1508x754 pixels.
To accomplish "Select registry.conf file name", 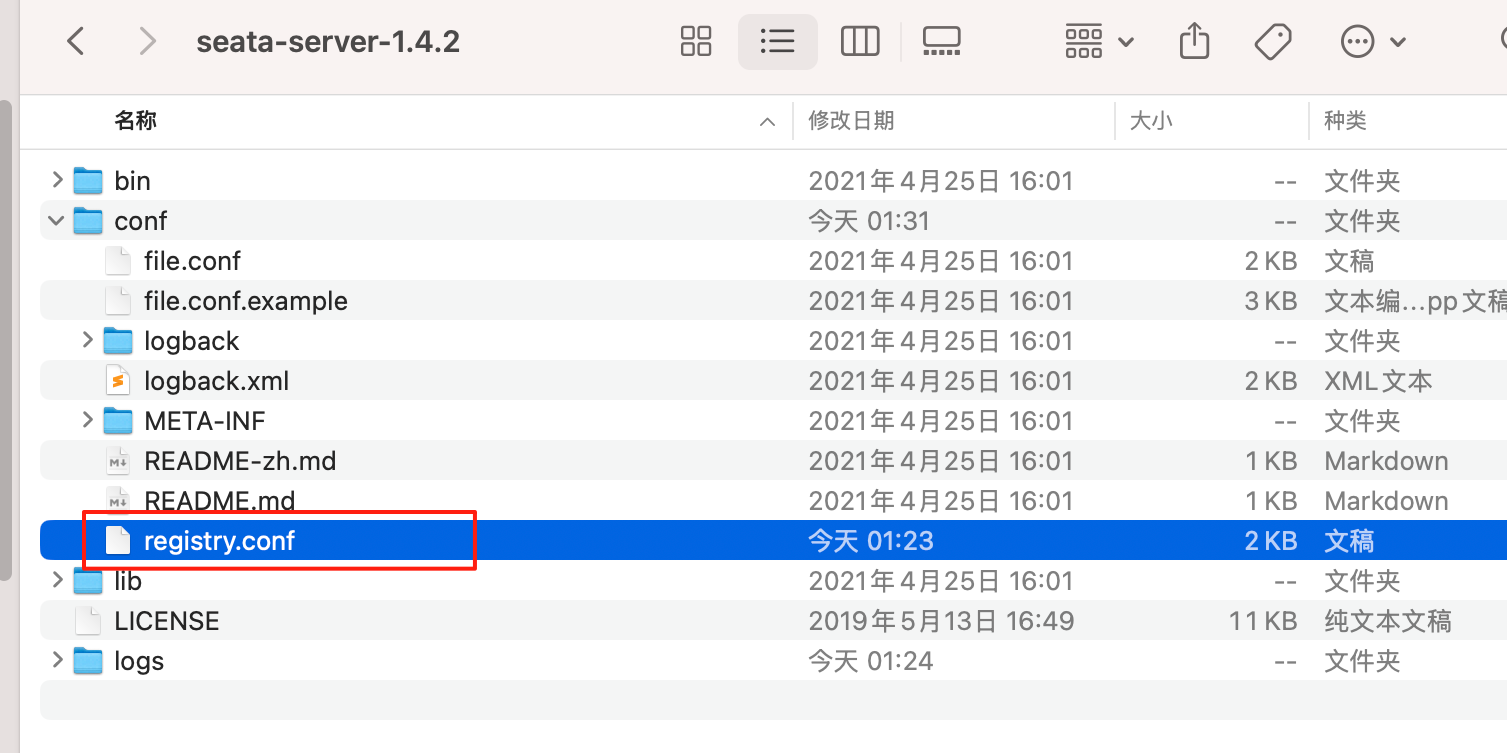I will tap(220, 541).
